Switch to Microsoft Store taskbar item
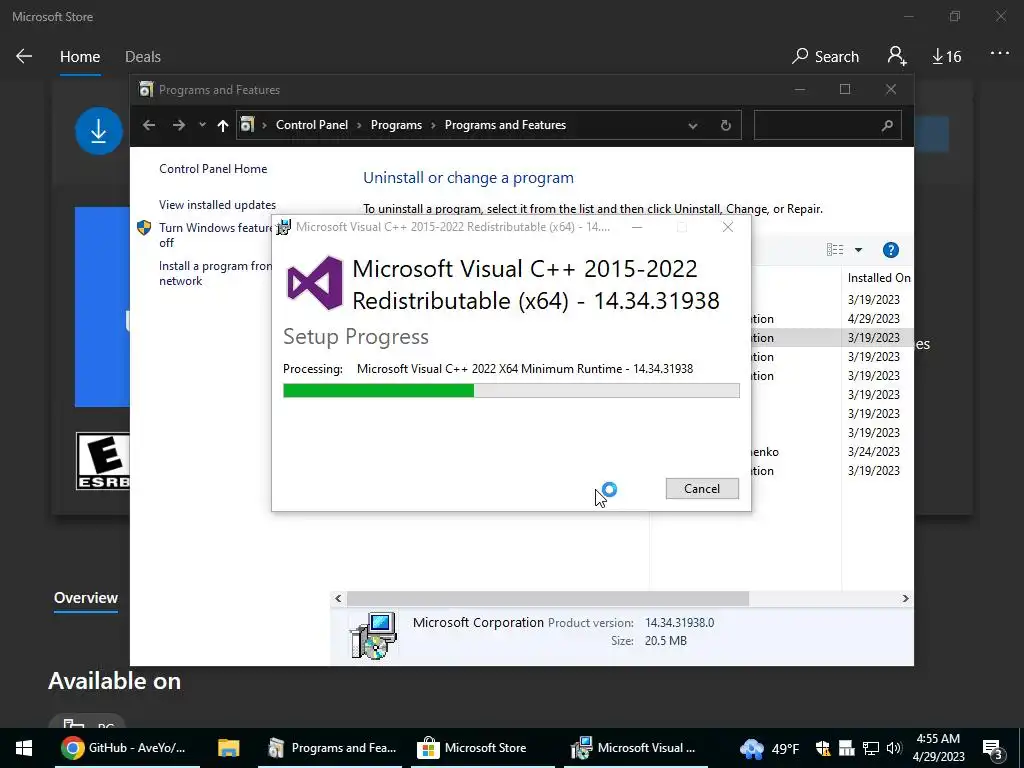This screenshot has height=768, width=1024. (x=482, y=748)
